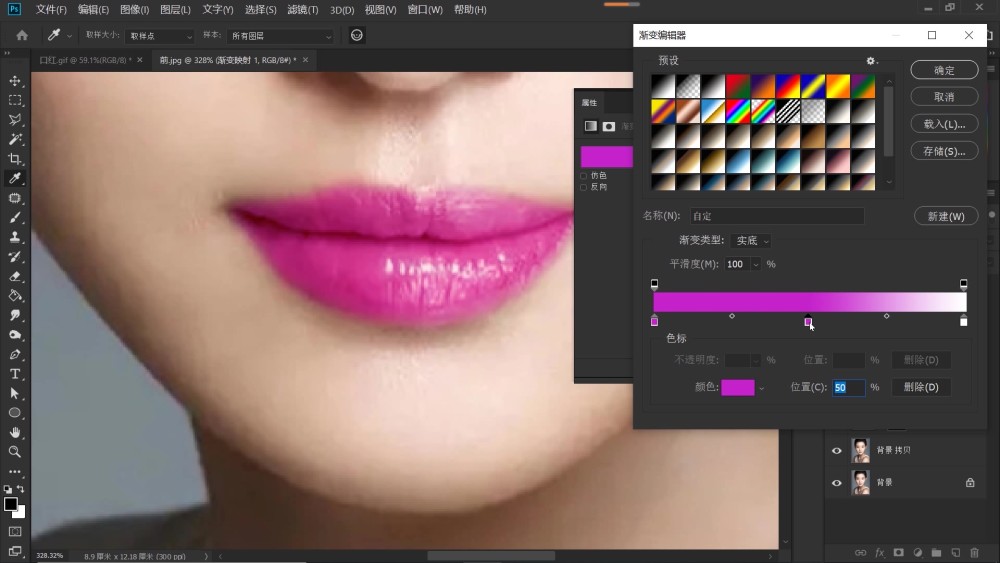Expand the 平滑度 value dropdown

[x=756, y=264]
